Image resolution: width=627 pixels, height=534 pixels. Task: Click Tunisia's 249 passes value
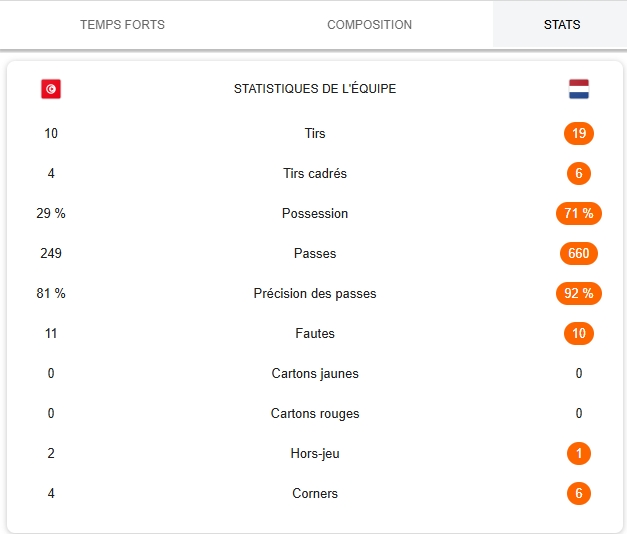(x=51, y=254)
